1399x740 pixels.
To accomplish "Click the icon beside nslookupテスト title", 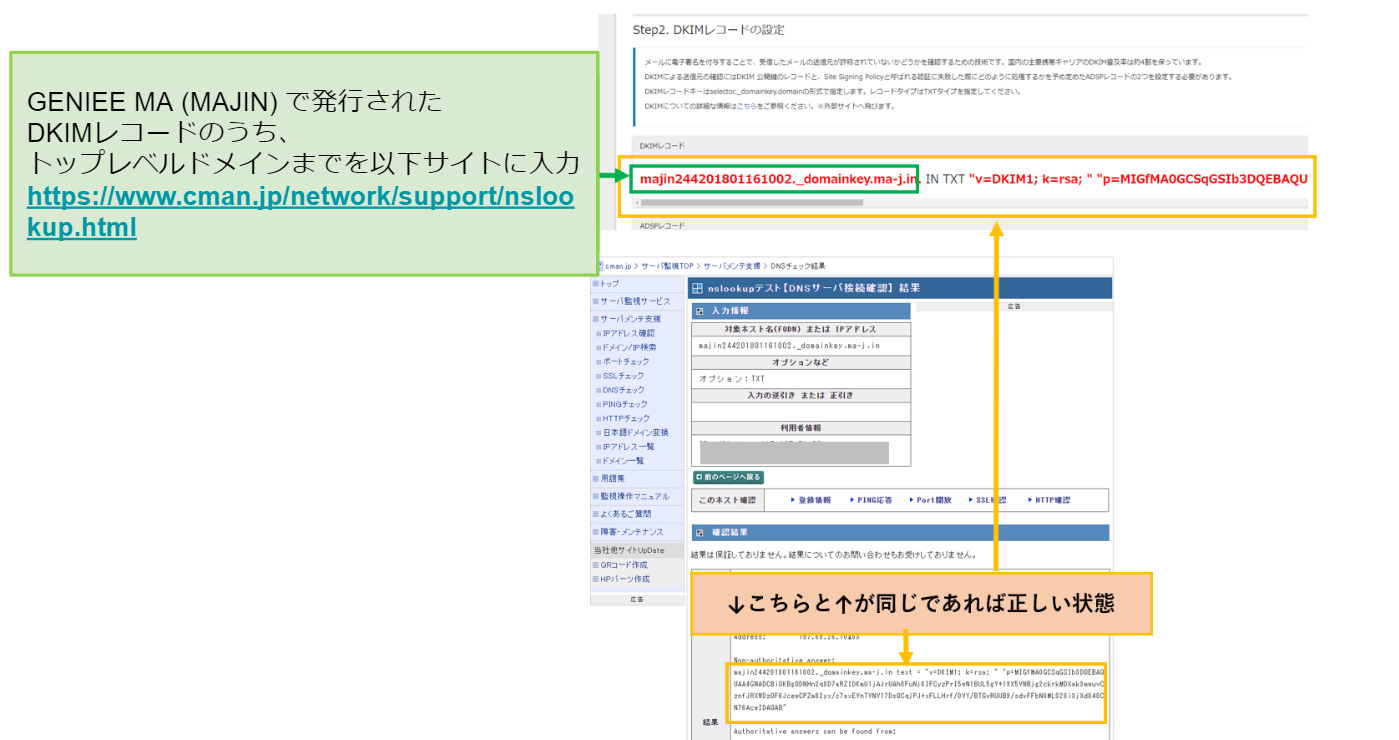I will (x=698, y=288).
